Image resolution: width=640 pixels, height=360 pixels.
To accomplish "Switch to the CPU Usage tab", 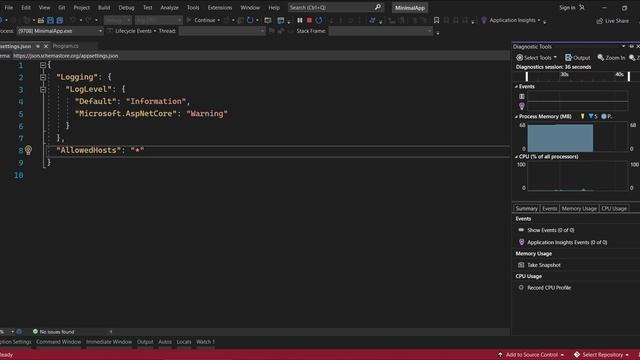I will 613,209.
